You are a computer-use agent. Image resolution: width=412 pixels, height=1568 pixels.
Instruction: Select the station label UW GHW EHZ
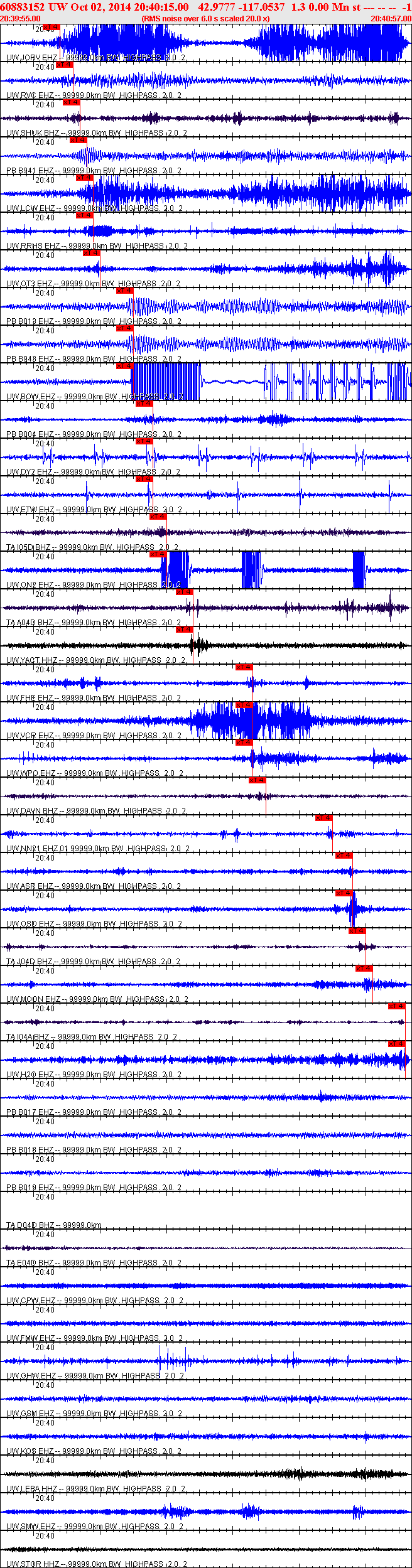coord(31,1376)
